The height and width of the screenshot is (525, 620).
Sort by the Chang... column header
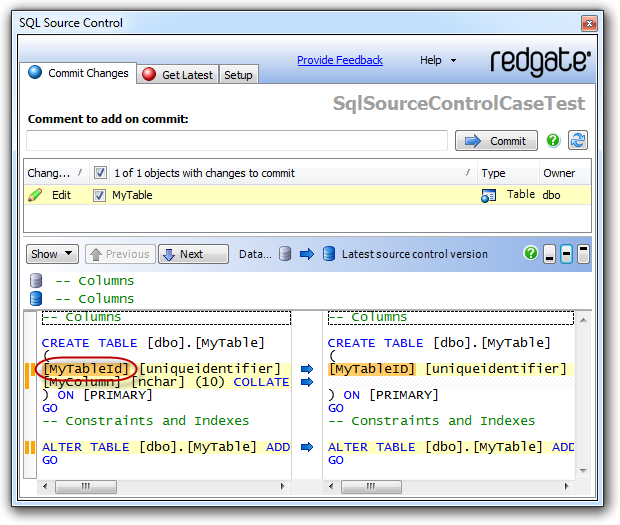pos(55,173)
